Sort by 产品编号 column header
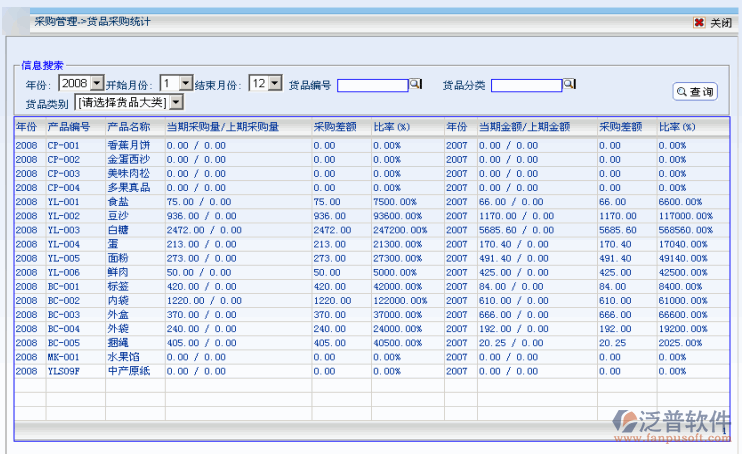The height and width of the screenshot is (454, 742). (70, 127)
